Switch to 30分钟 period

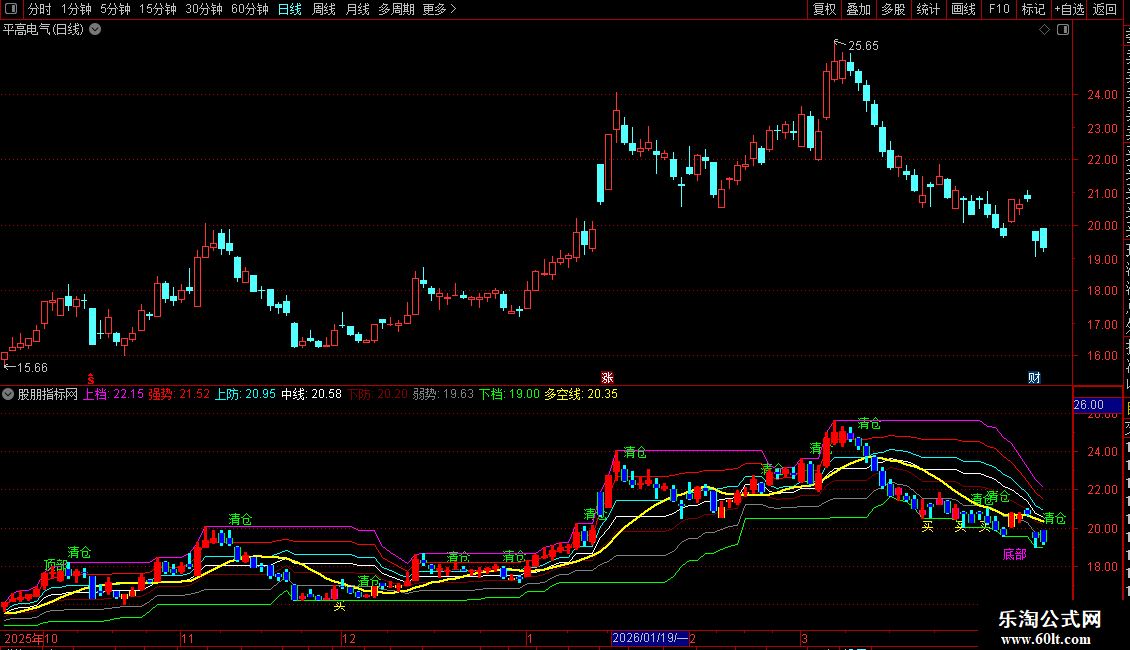pos(204,9)
